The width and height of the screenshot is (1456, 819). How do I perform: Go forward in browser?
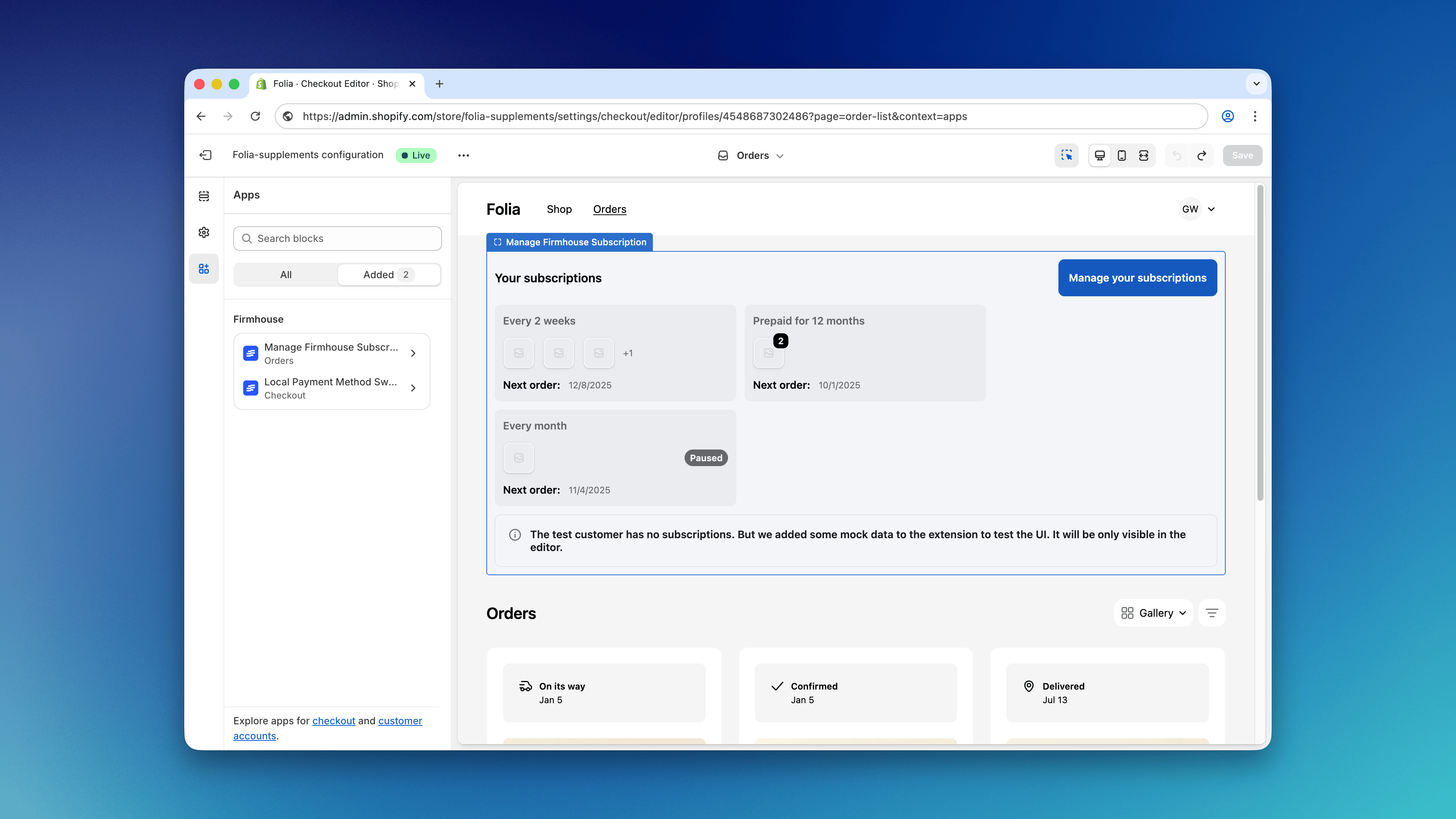coord(228,116)
